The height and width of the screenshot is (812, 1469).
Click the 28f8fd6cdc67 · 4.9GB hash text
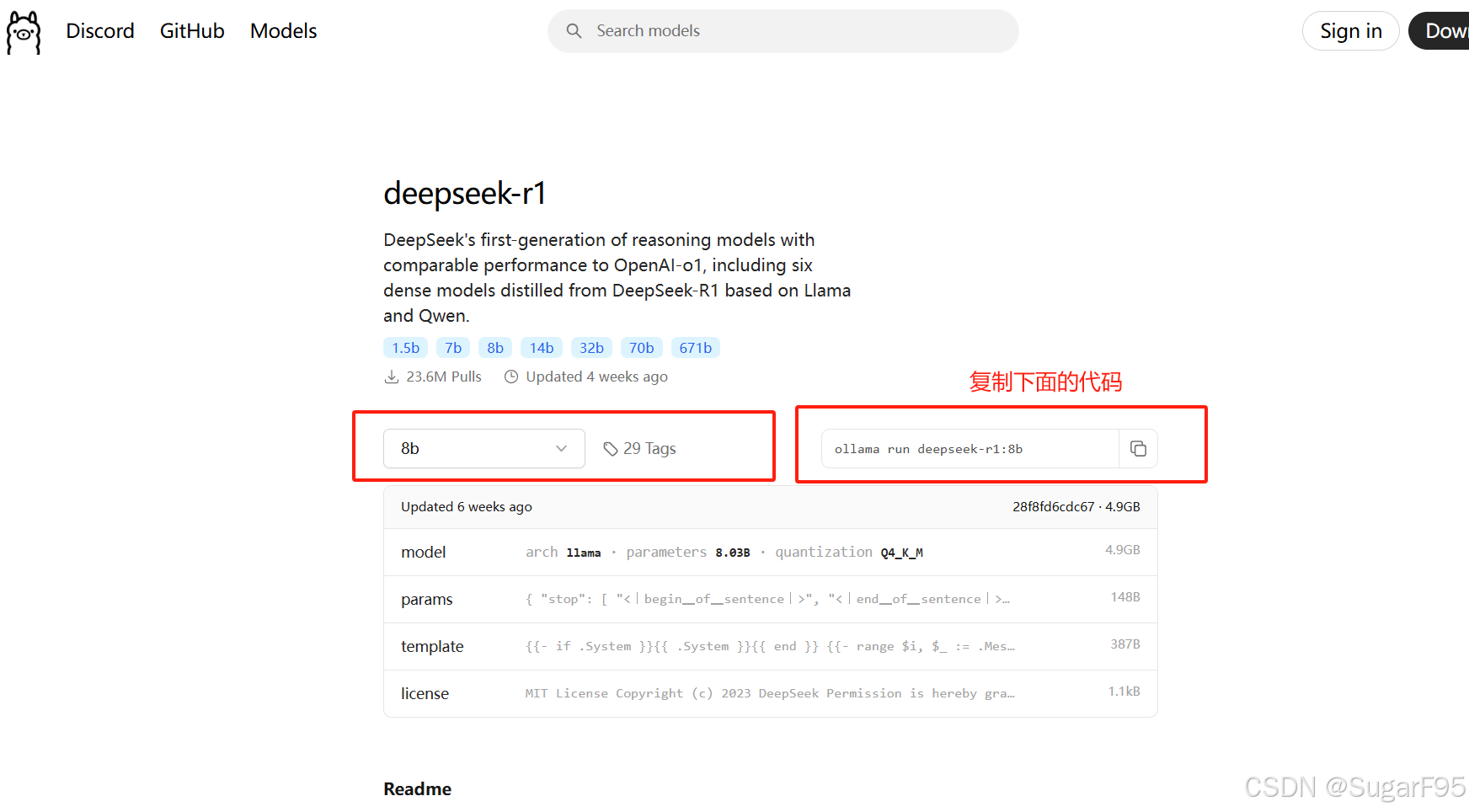[x=1076, y=507]
